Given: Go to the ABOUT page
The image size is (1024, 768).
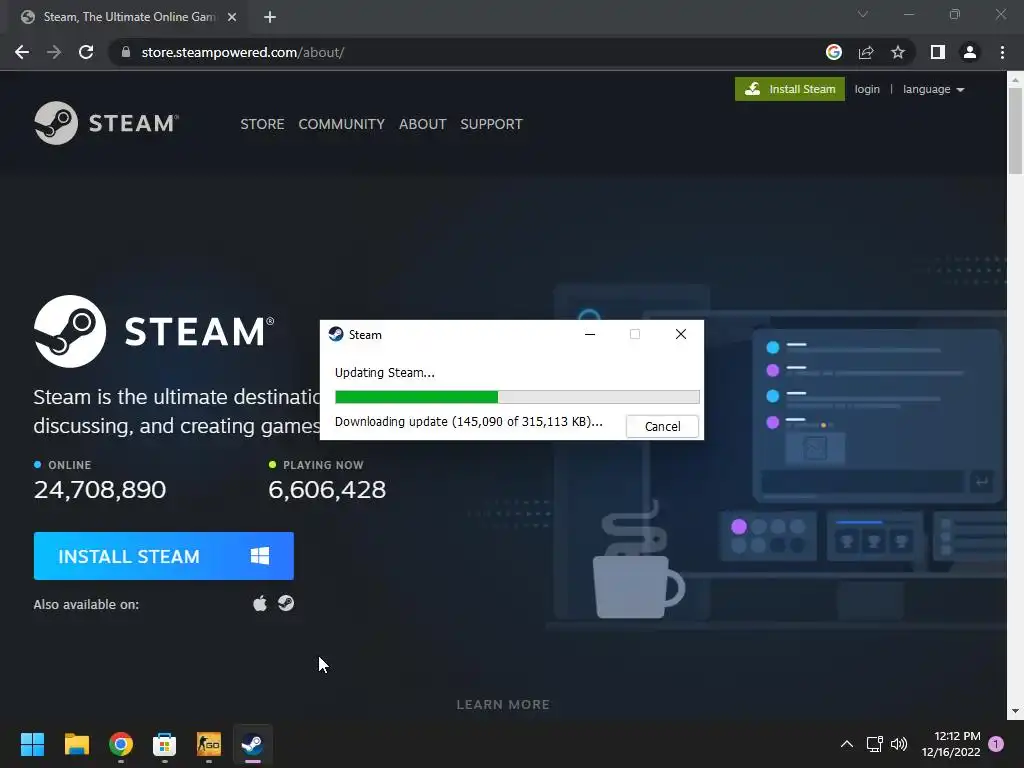Looking at the screenshot, I should pos(423,124).
